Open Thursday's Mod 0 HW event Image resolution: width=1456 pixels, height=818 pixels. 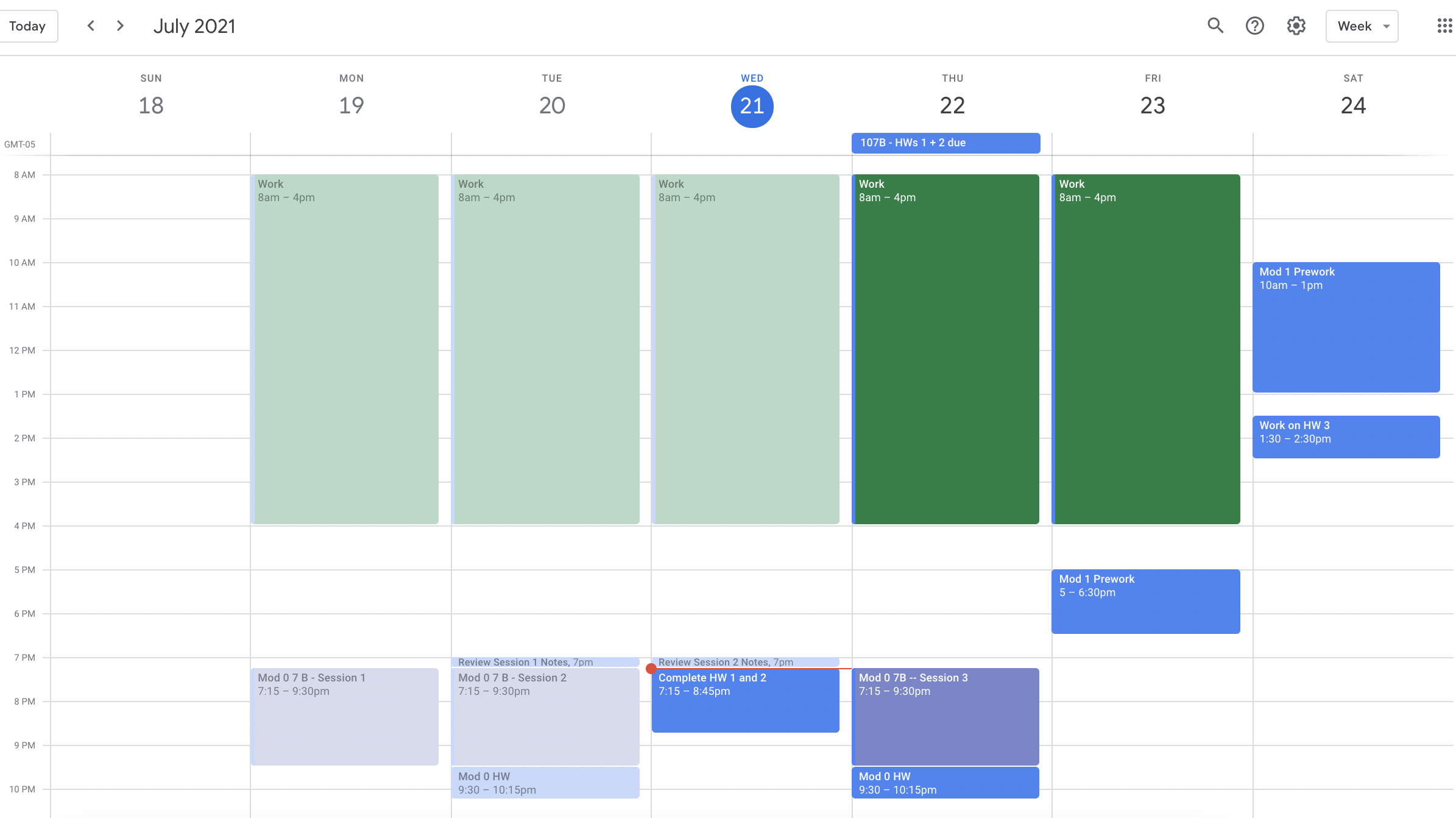pyautogui.click(x=945, y=783)
